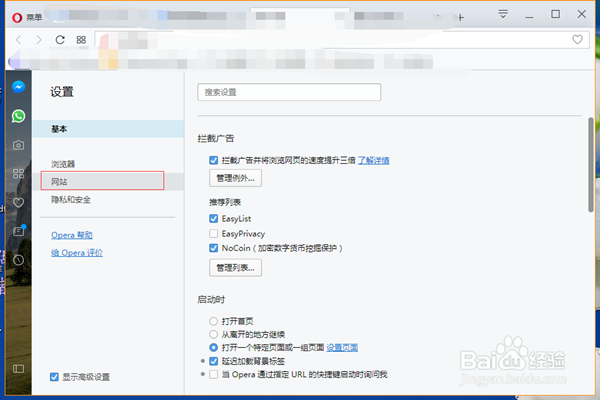Click the settings page vertical scrollbar
This screenshot has width=600, height=400.
(591, 165)
